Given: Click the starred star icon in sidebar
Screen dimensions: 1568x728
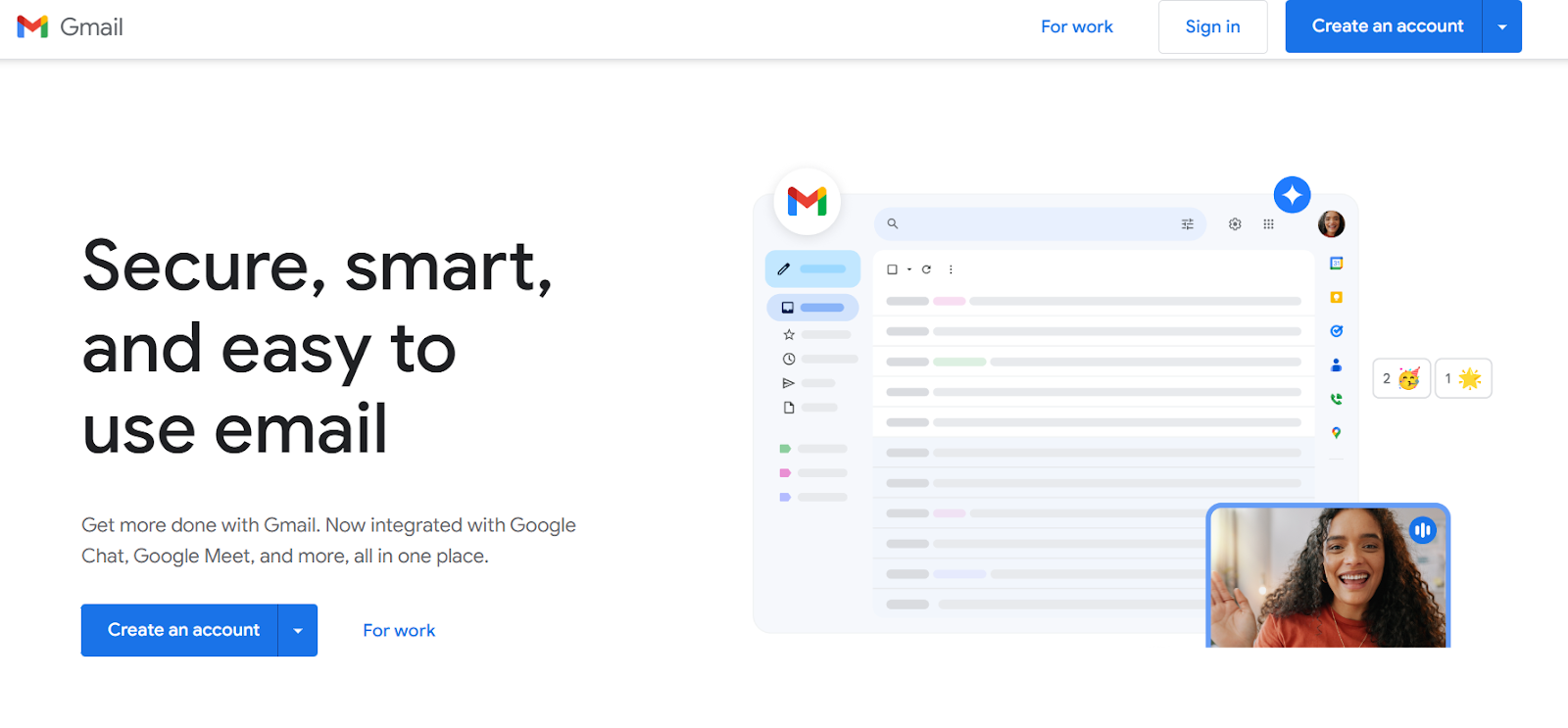Looking at the screenshot, I should 789,334.
